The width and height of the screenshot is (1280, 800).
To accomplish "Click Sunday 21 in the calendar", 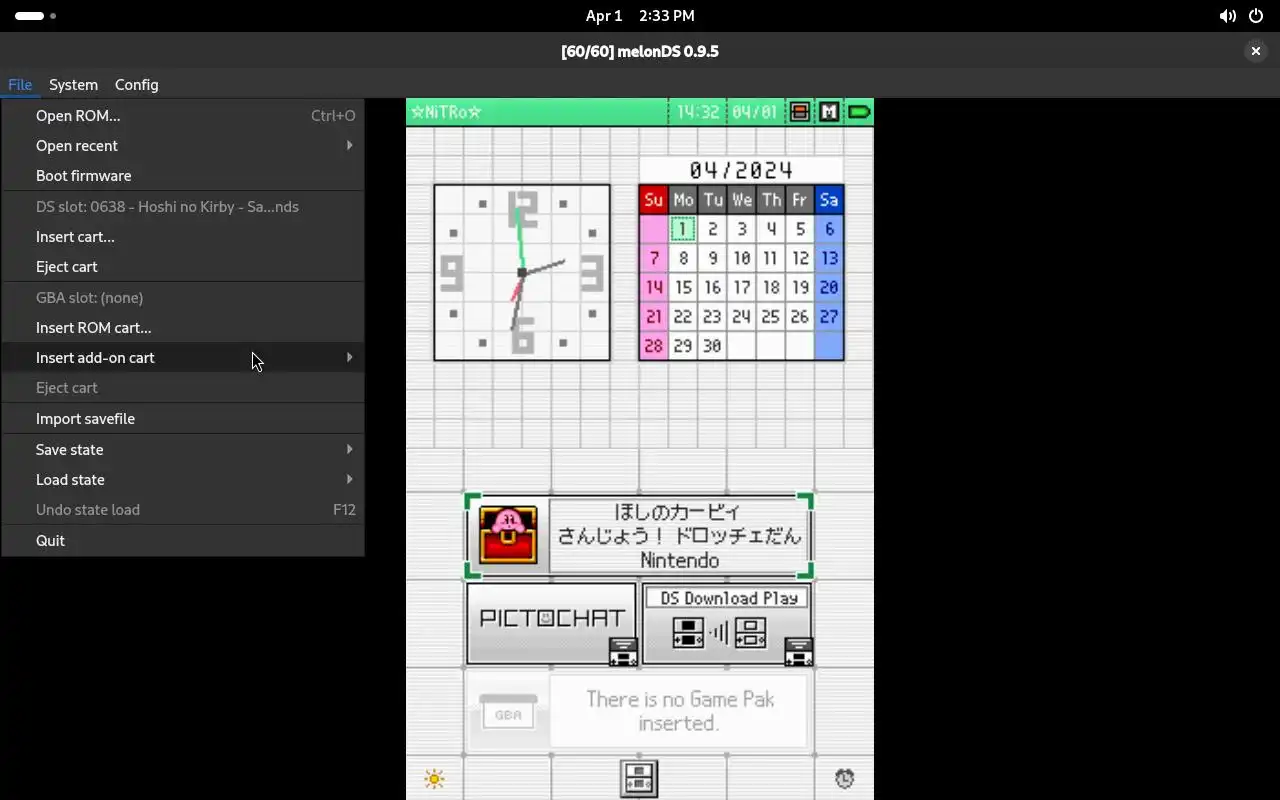I will [654, 317].
